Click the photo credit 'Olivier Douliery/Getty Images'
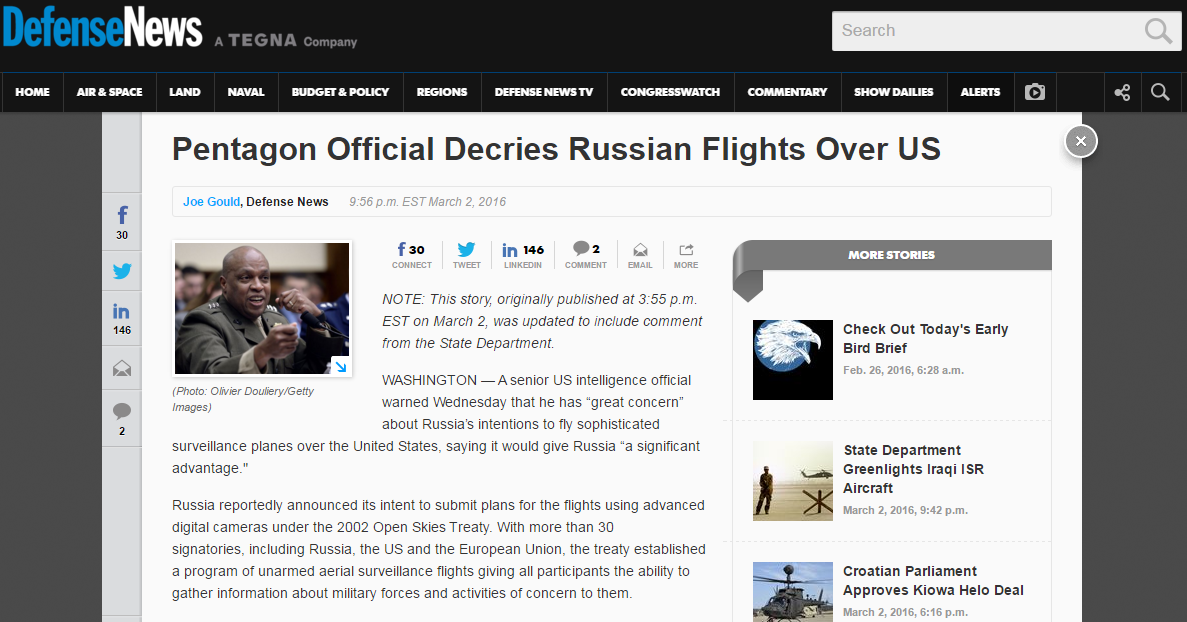1187x622 pixels. point(242,399)
